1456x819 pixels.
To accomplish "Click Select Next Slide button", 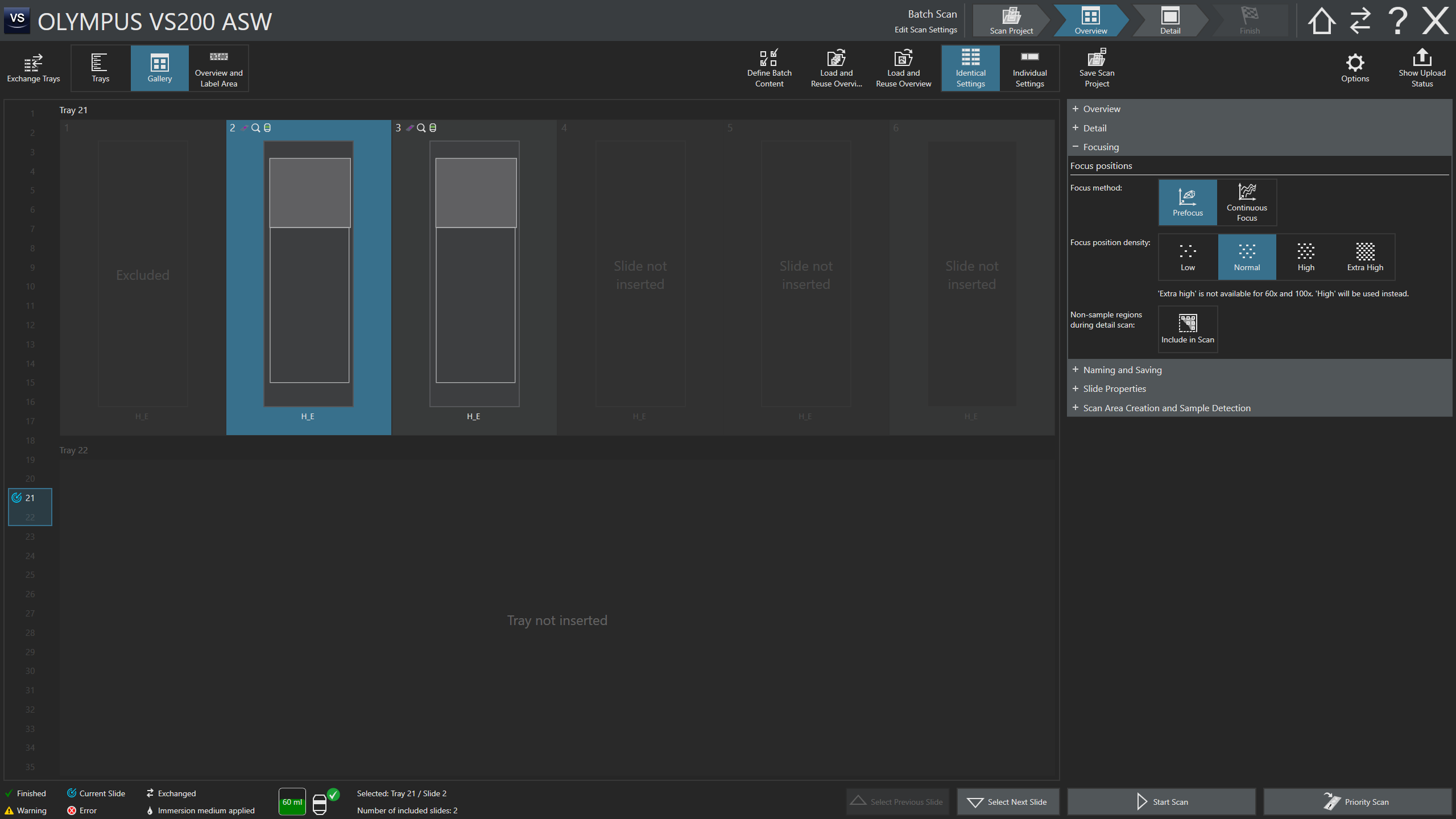I will coord(1008,802).
